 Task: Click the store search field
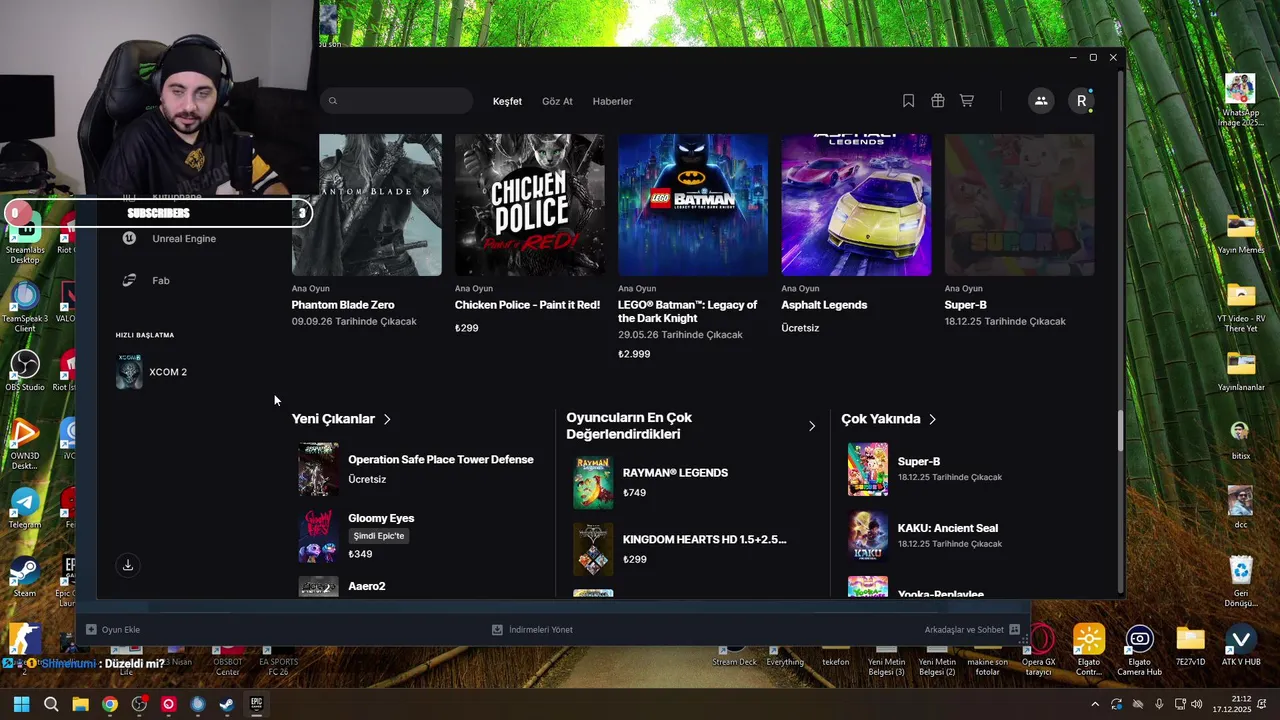pos(397,101)
